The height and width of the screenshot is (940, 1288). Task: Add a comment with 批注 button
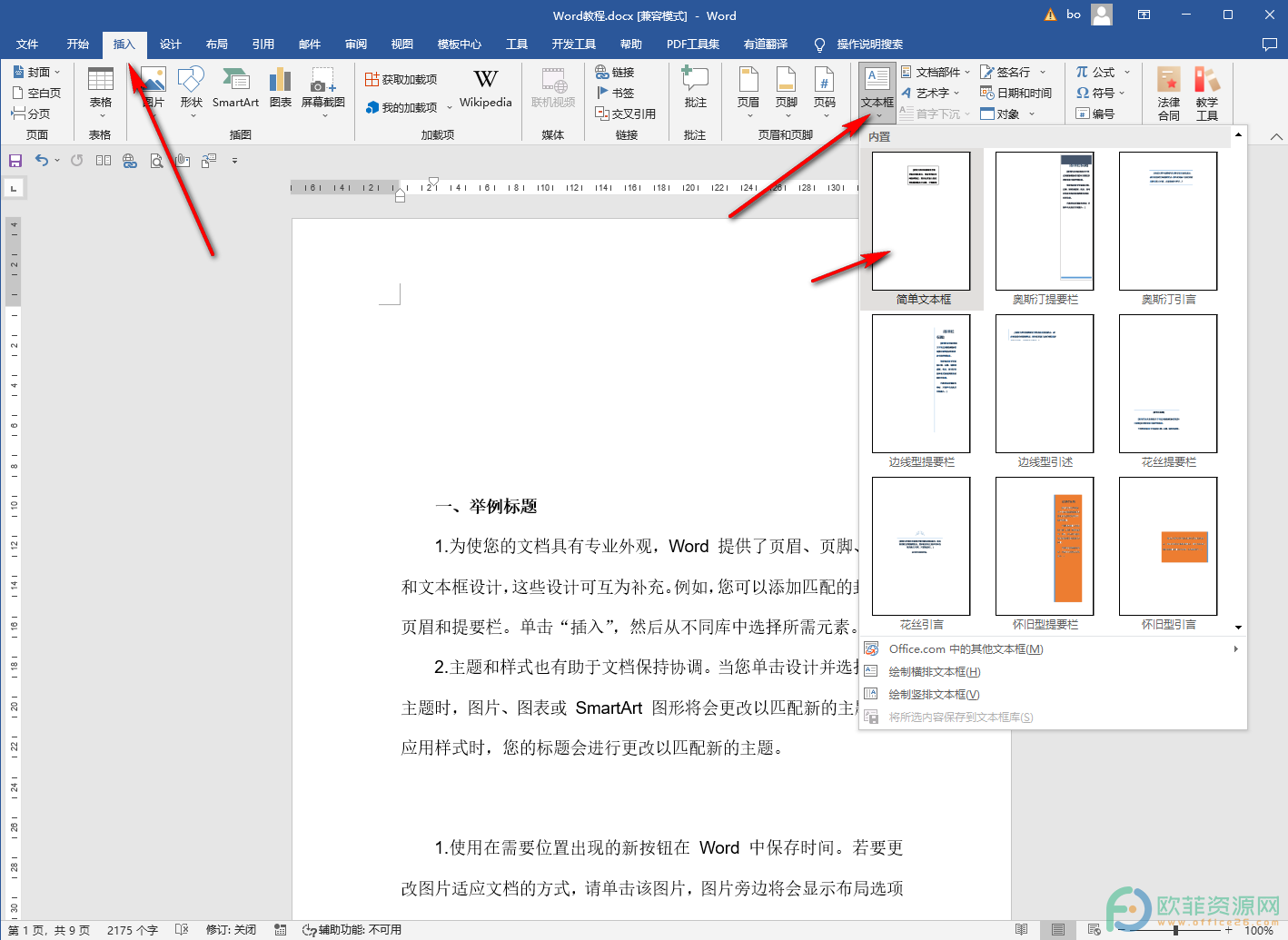coord(695,88)
